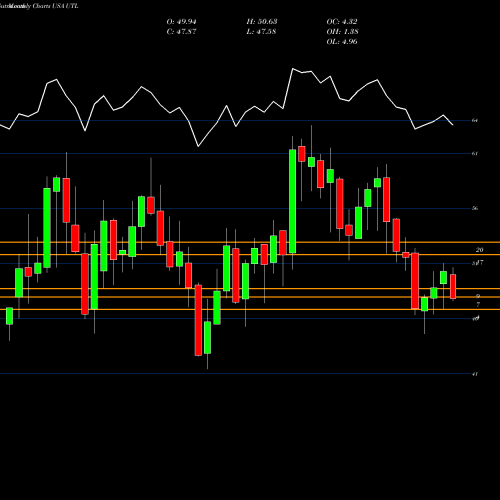Click the 'Charts USA UTL' title text
This screenshot has height=500, width=500.
click(56, 6)
